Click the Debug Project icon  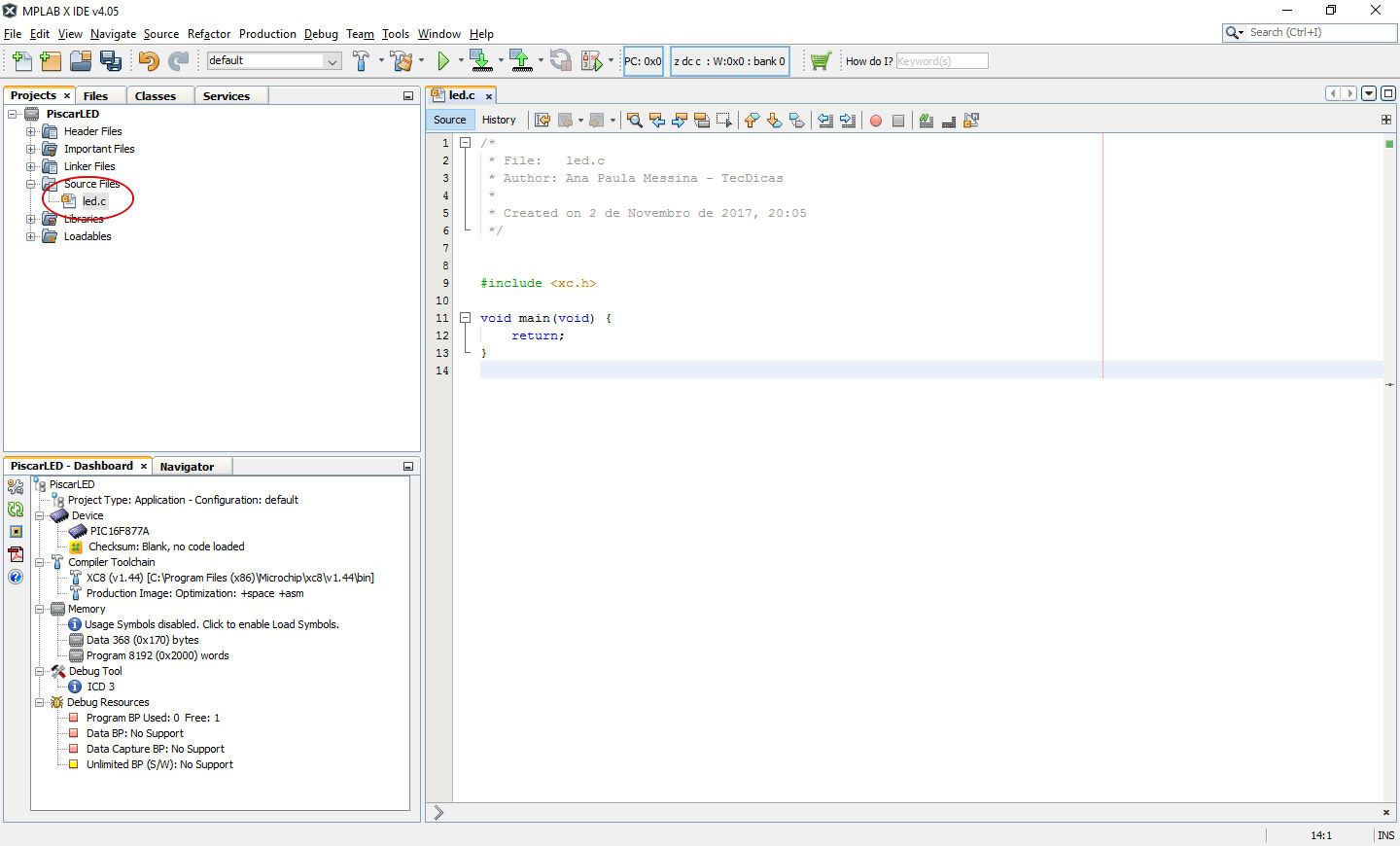pyautogui.click(x=591, y=61)
